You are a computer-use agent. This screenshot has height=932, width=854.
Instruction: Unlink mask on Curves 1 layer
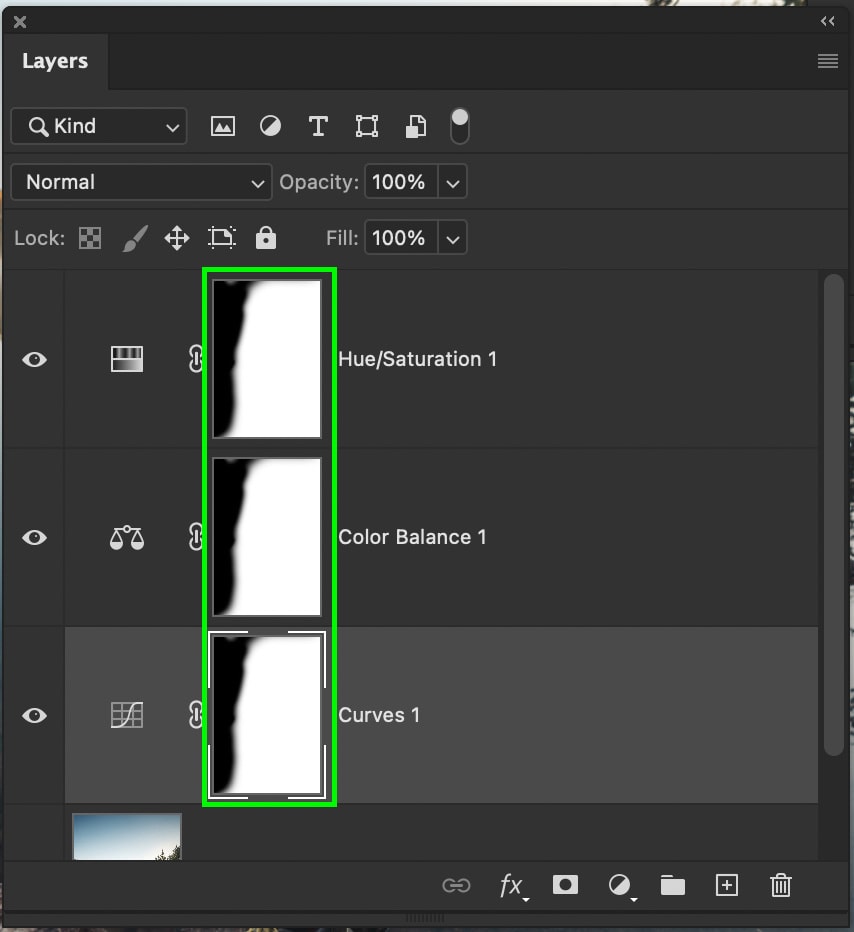coord(196,715)
